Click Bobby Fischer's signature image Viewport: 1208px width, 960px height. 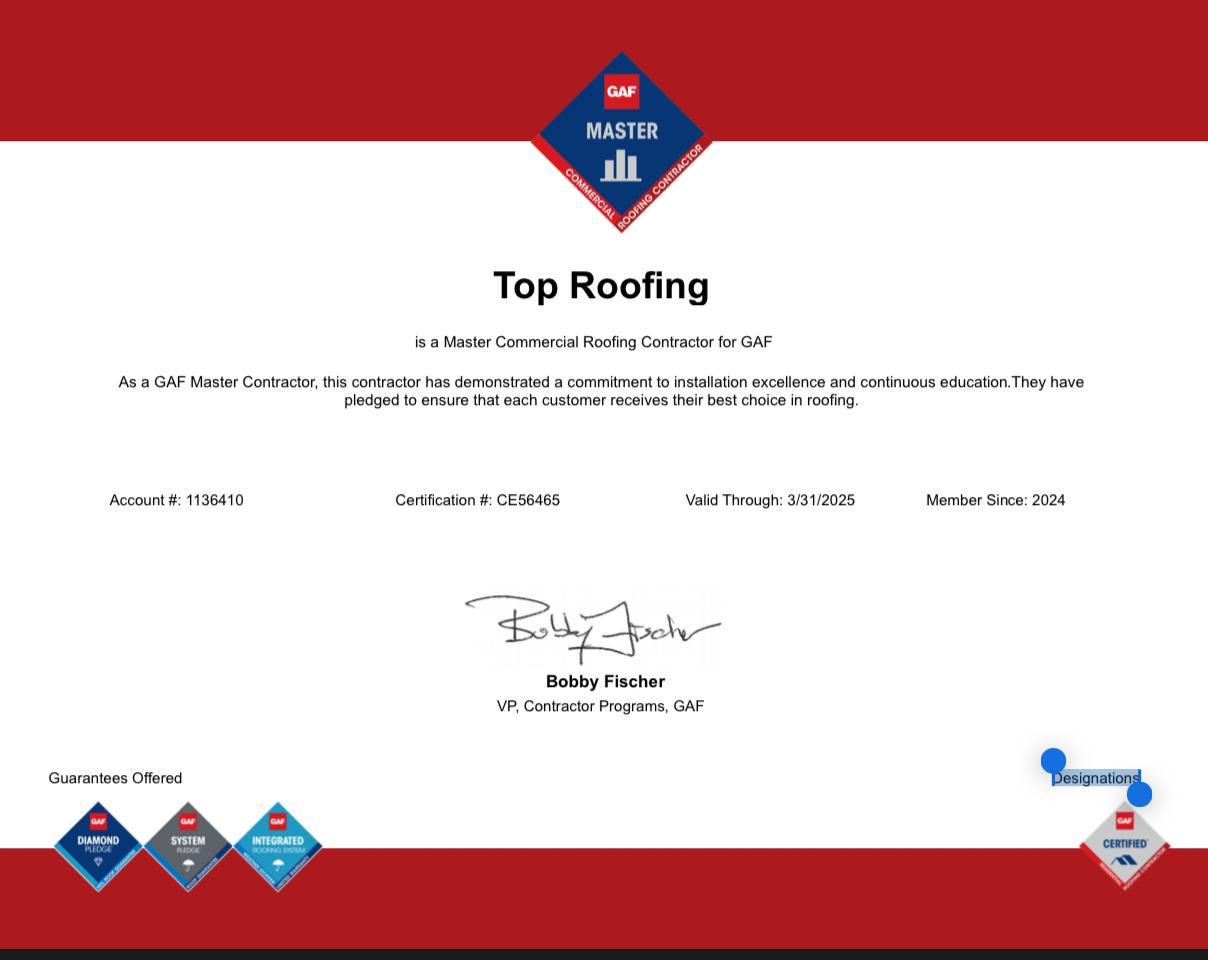595,628
